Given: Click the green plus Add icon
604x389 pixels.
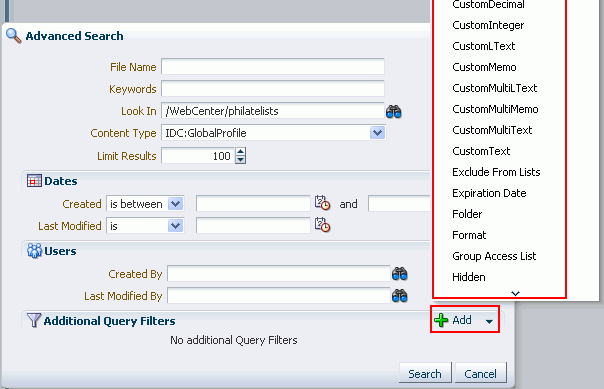Looking at the screenshot, I should (x=441, y=320).
